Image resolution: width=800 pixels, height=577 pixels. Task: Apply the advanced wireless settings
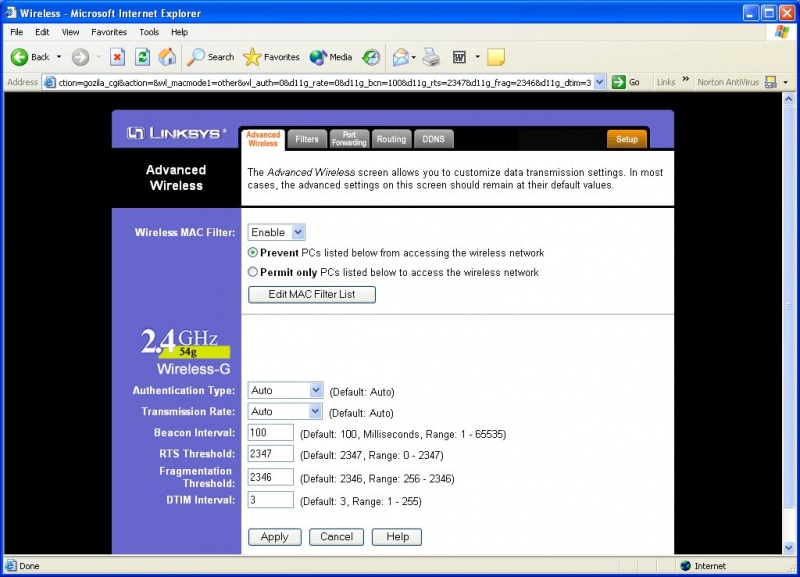274,536
